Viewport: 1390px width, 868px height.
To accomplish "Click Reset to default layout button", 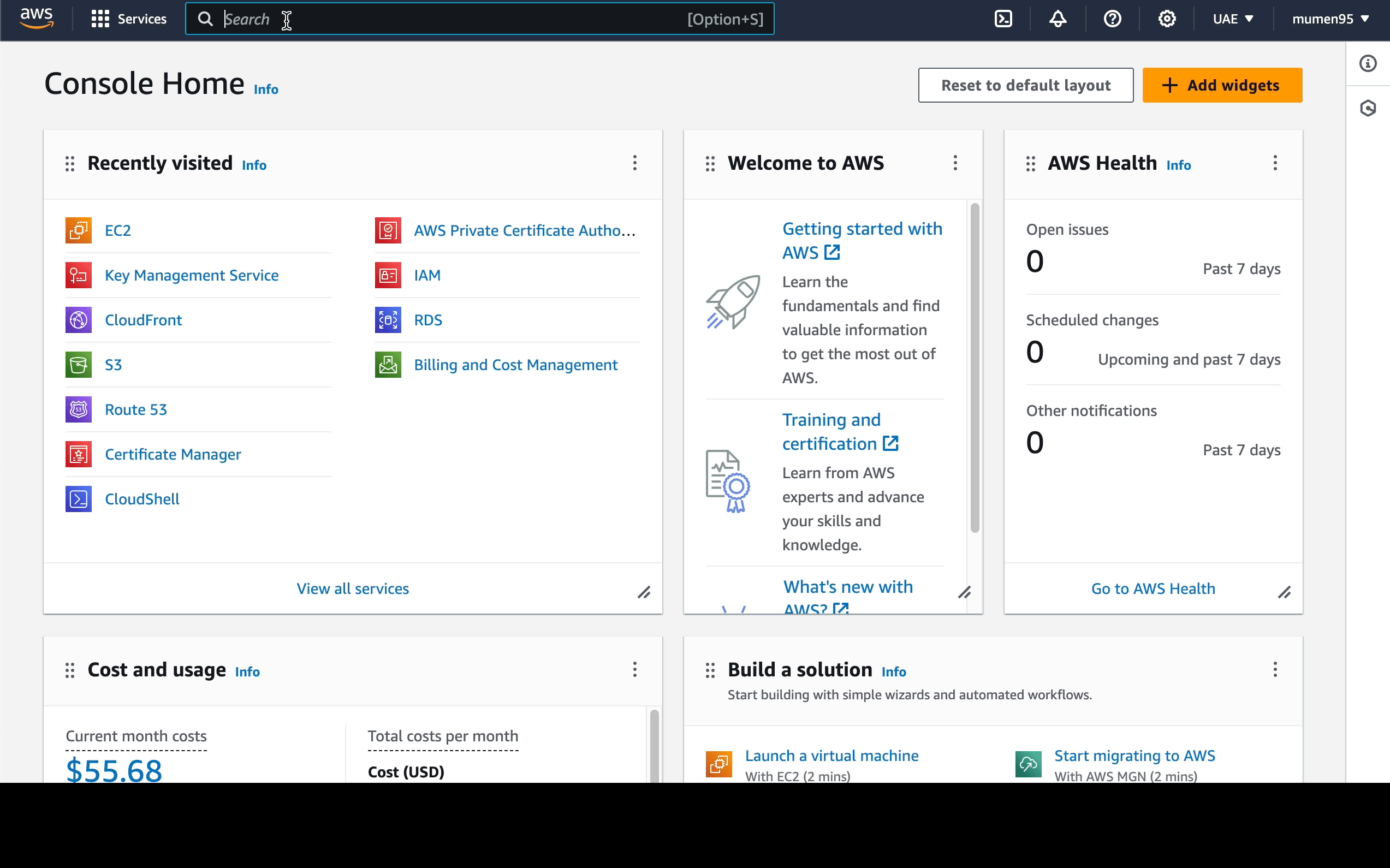I will (x=1025, y=84).
